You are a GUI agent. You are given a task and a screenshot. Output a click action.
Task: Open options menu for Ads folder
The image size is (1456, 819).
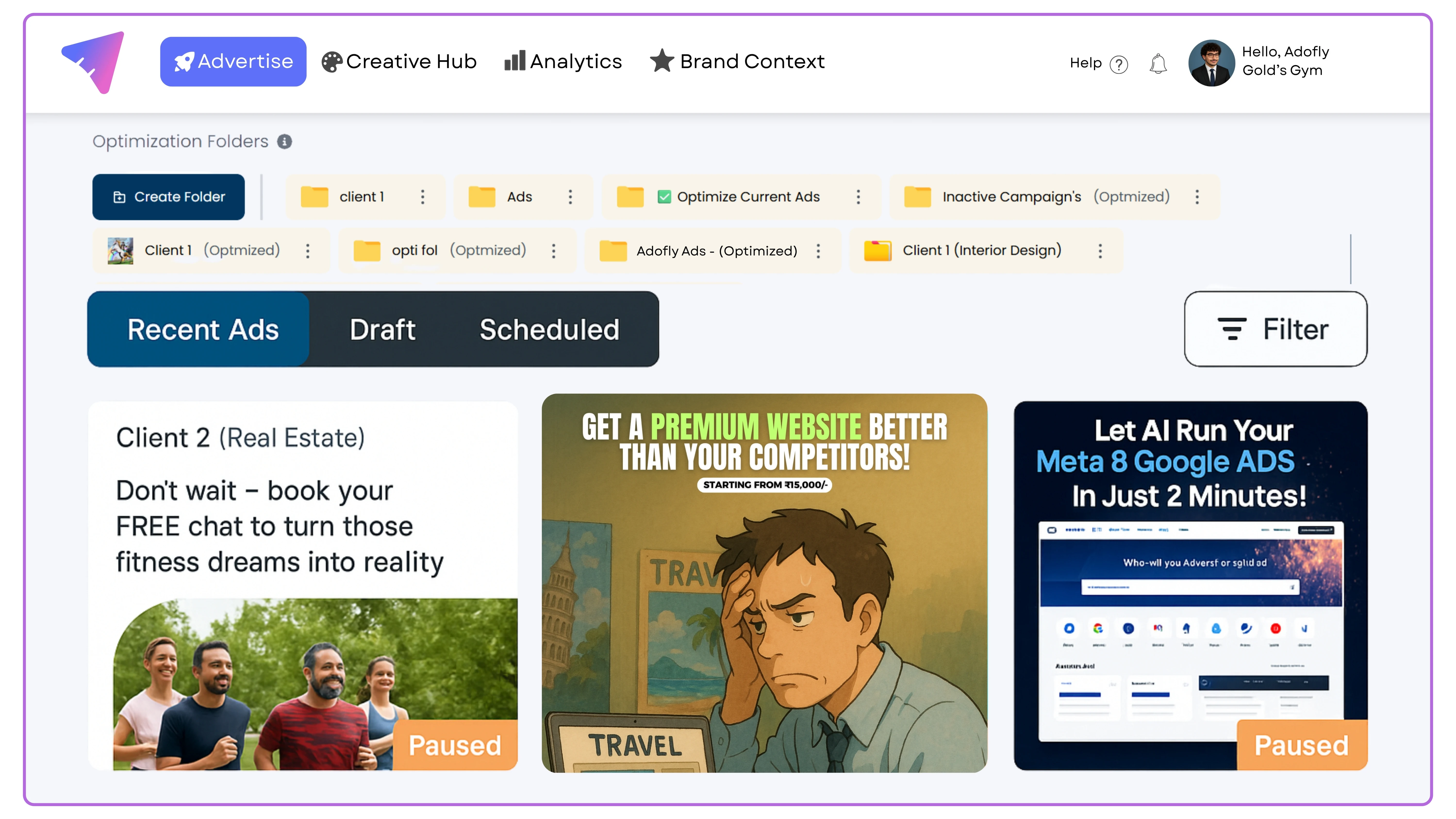[570, 197]
